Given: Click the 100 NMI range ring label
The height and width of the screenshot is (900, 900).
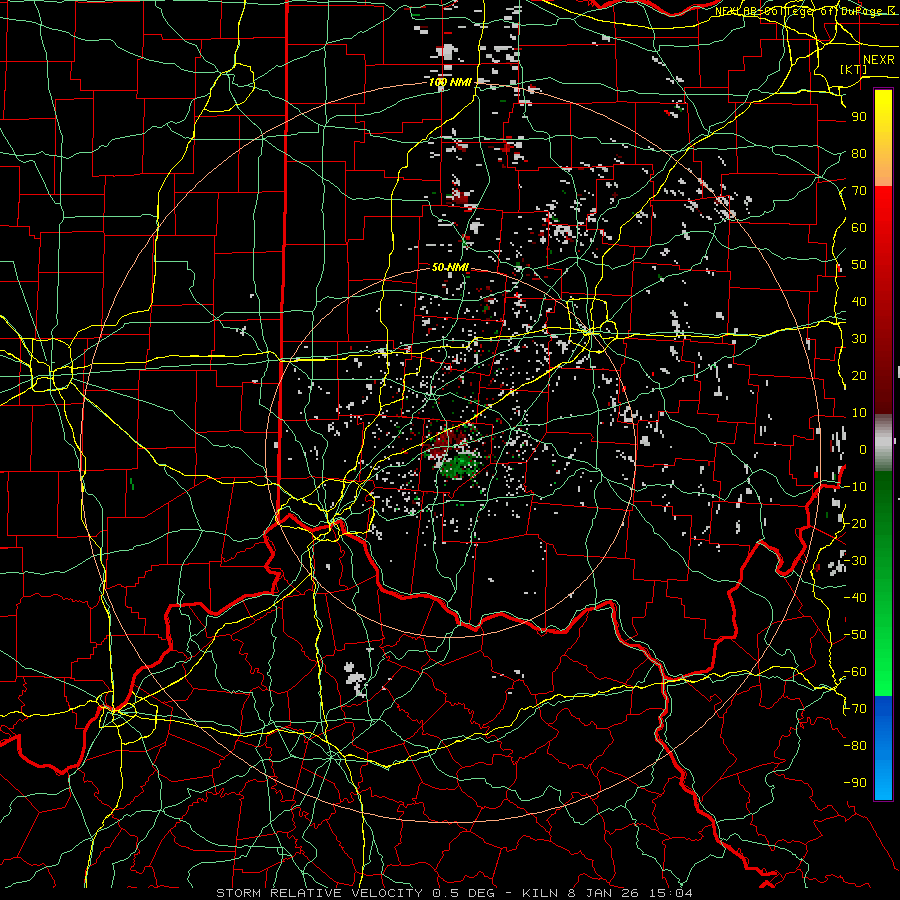Looking at the screenshot, I should coord(450,82).
